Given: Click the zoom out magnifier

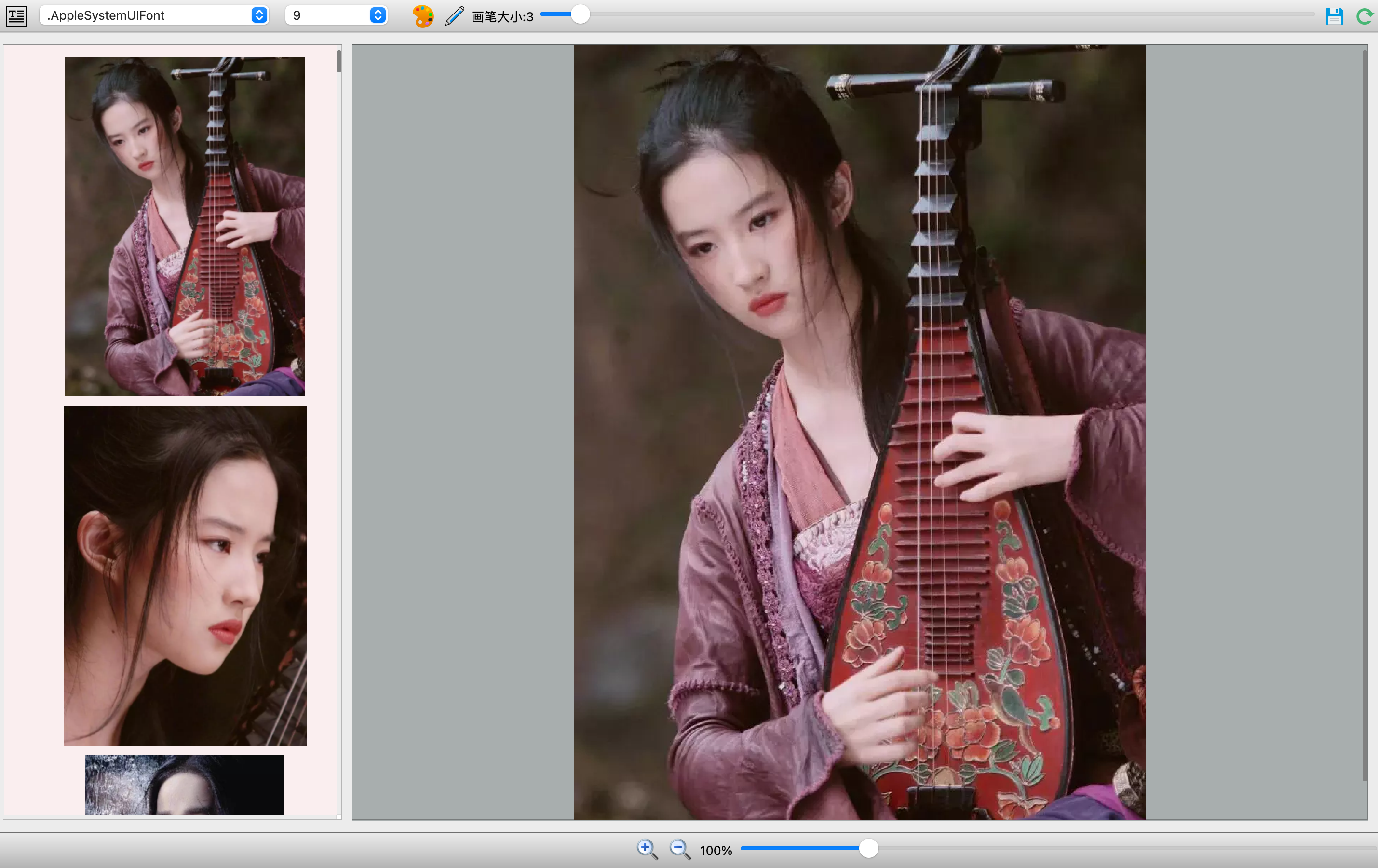Looking at the screenshot, I should tap(679, 849).
